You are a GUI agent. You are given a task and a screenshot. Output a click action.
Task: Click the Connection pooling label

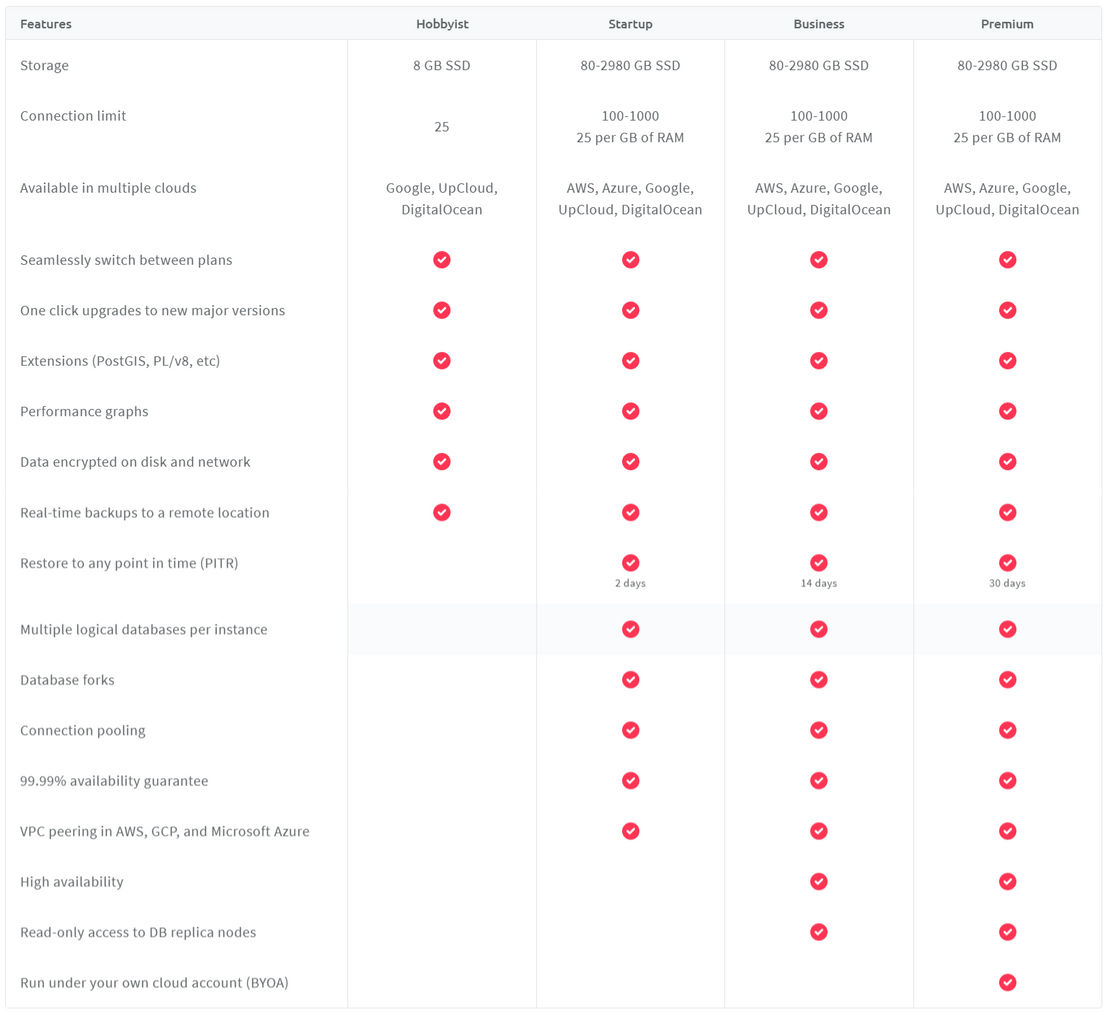(83, 731)
